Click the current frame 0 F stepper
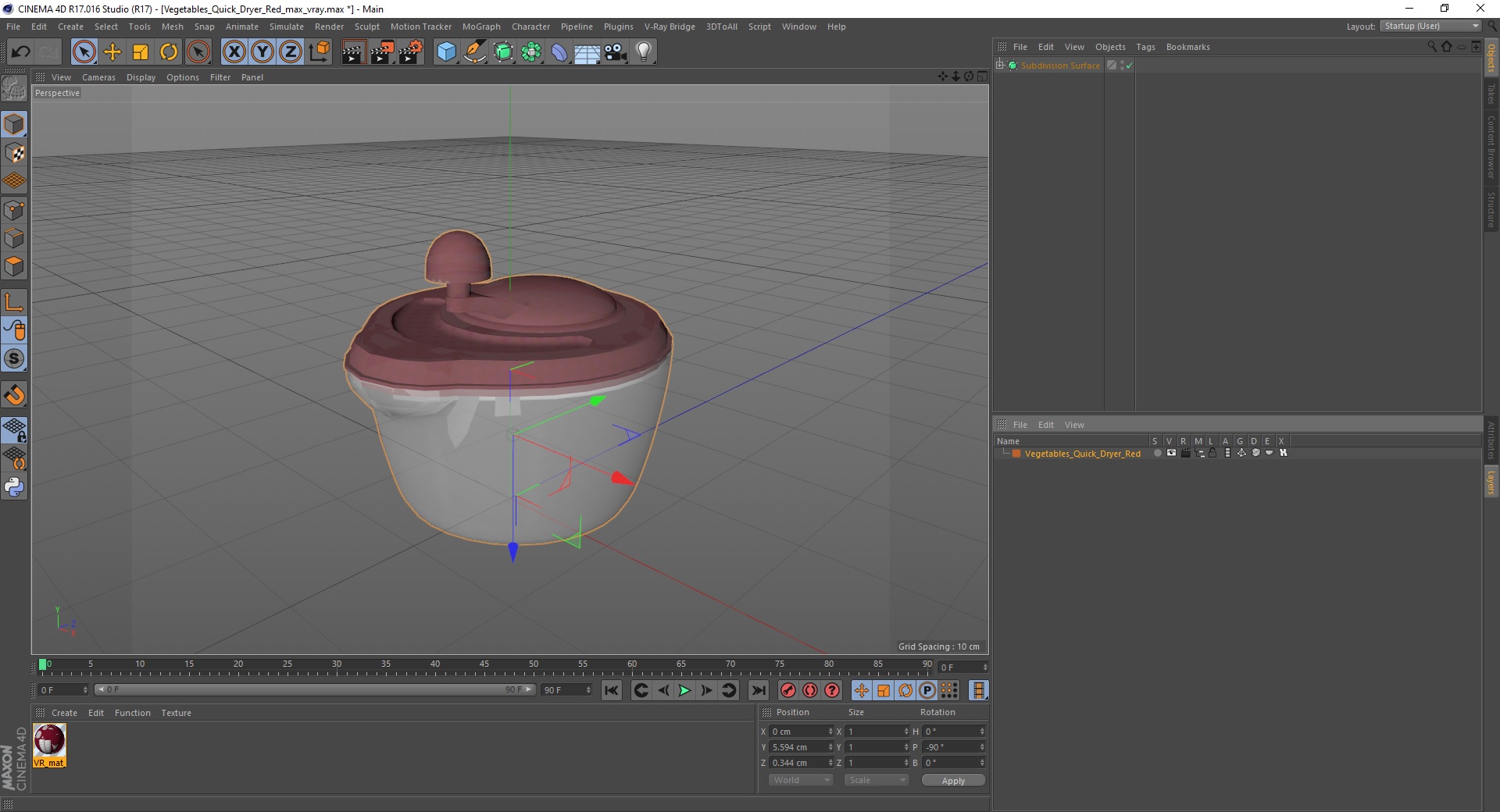Screen dimensions: 1500x812 pyautogui.click(x=85, y=690)
